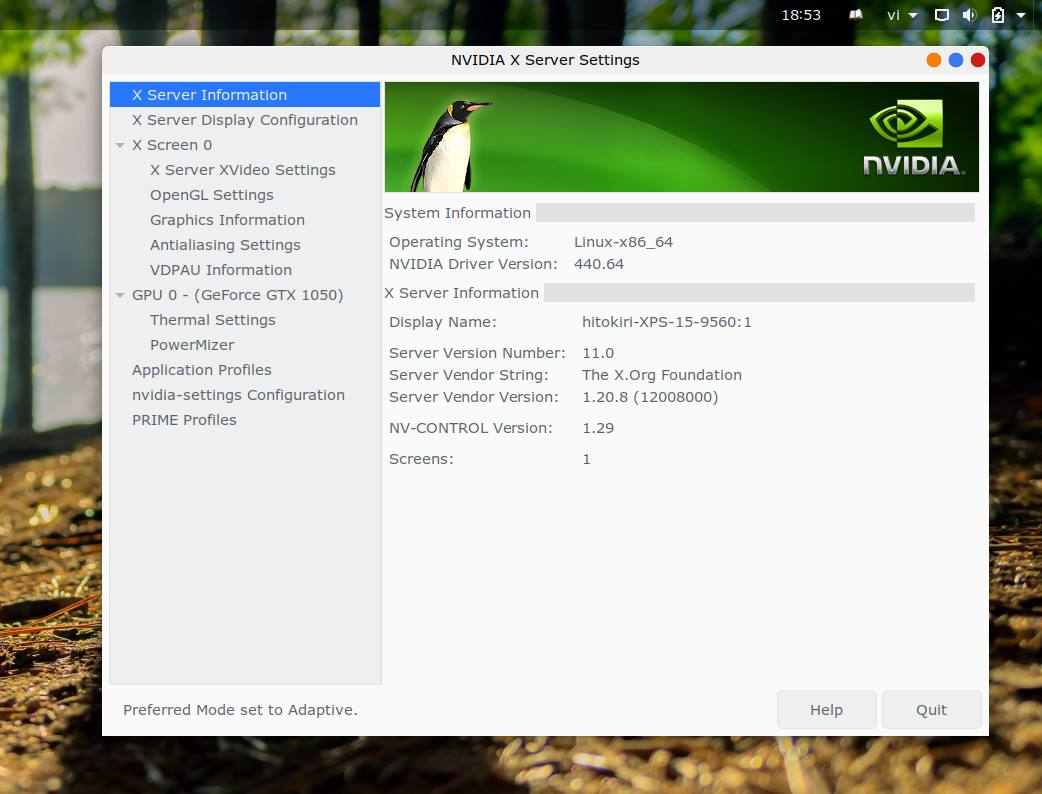Image resolution: width=1042 pixels, height=794 pixels.
Task: Open the clock showing 18:53
Action: [801, 15]
